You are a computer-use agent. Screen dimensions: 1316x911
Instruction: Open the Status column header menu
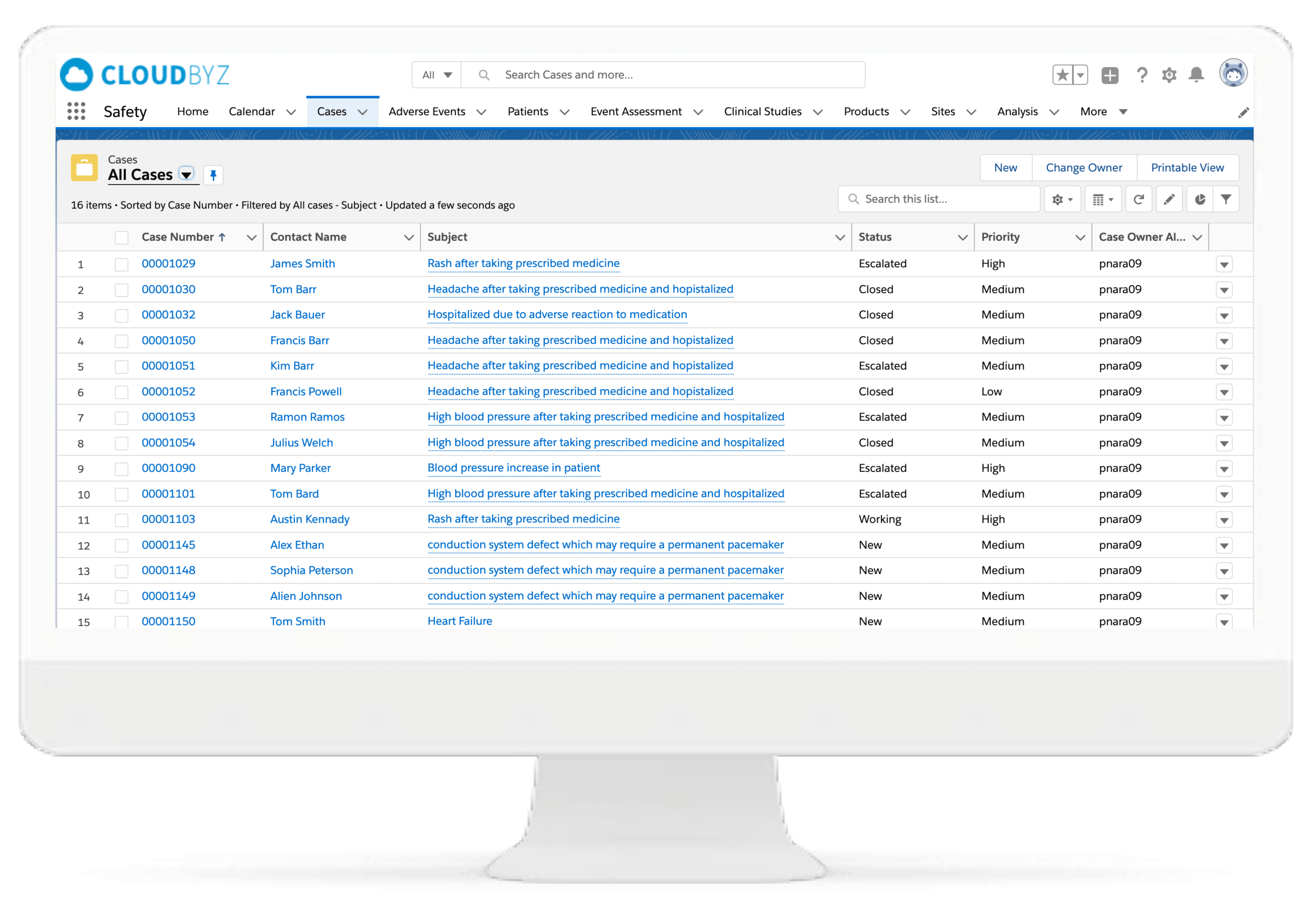click(962, 237)
